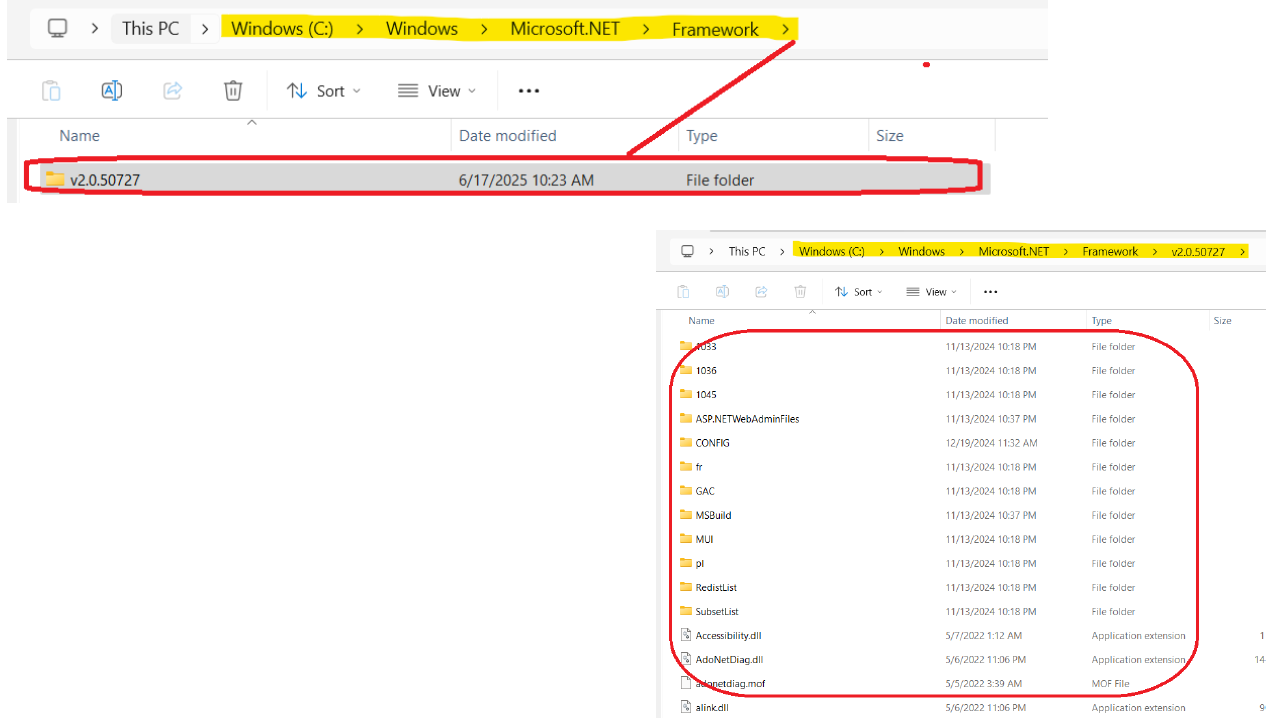Image resolution: width=1276 pixels, height=718 pixels.
Task: Open Sort dropdown in top window
Action: tap(323, 91)
